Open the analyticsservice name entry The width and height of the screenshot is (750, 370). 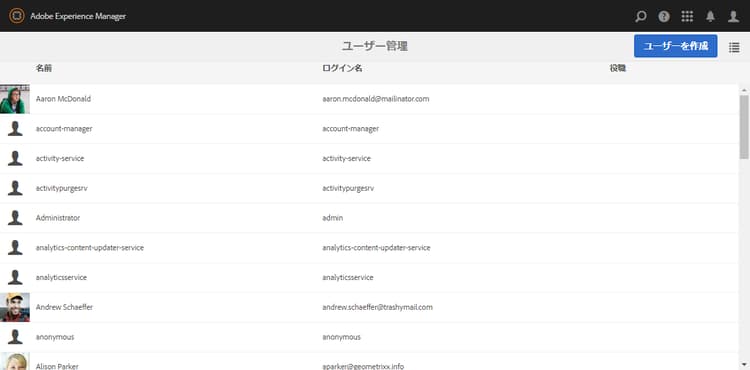click(x=61, y=277)
